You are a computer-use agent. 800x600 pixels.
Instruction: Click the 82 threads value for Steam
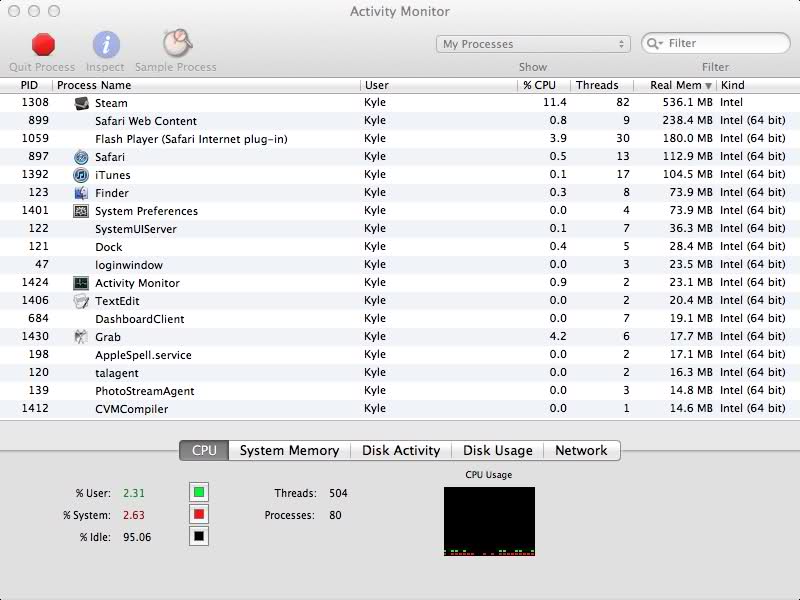click(622, 102)
